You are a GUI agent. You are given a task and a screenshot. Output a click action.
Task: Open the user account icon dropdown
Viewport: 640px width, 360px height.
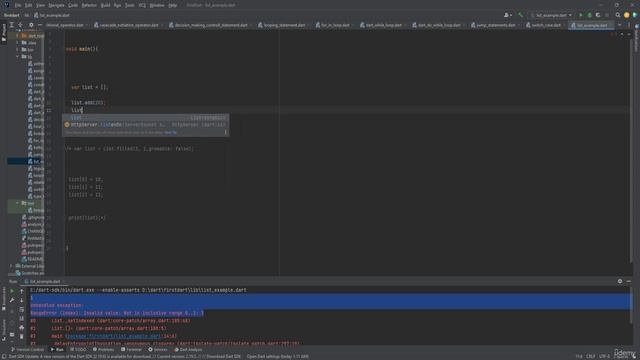(507, 15)
